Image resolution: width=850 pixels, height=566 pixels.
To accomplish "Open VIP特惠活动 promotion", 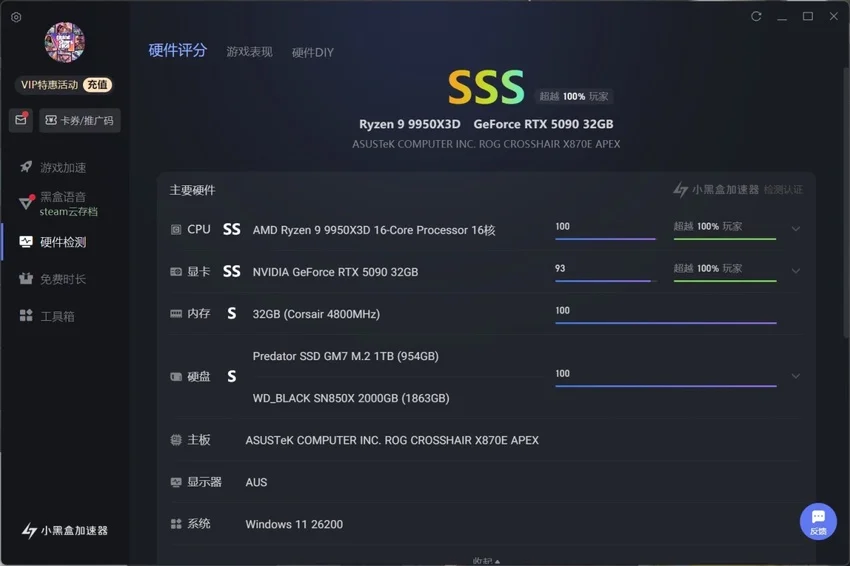I will (49, 85).
